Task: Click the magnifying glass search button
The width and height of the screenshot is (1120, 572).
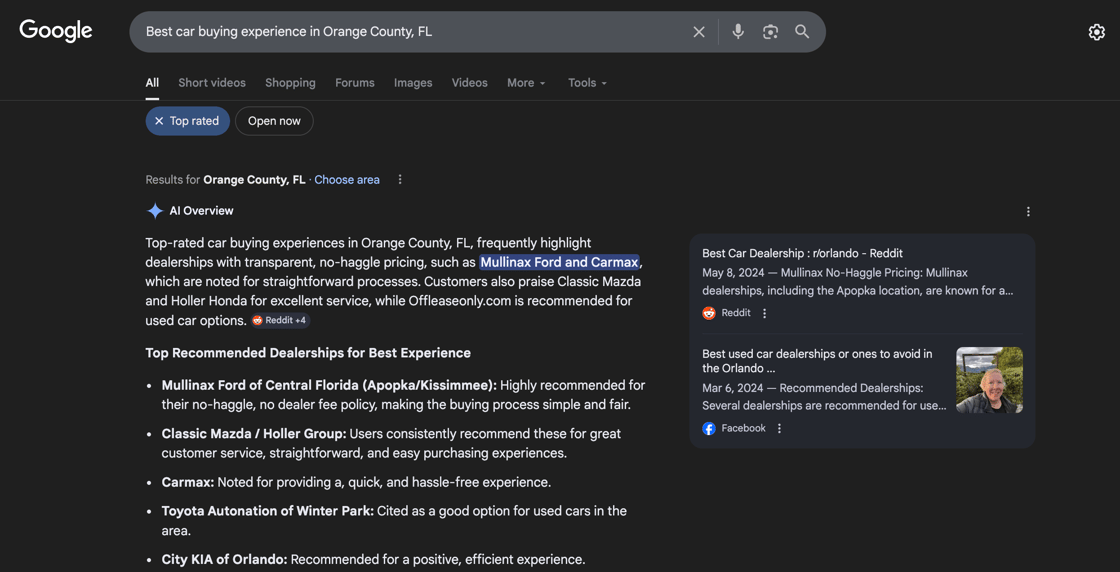Action: tap(802, 32)
